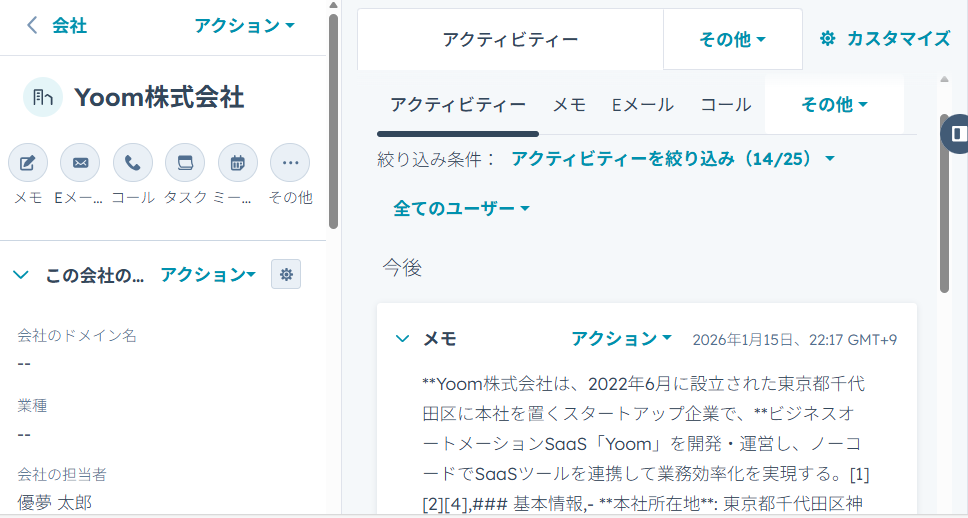Click the カスタマイズ gear icon
Image resolution: width=968 pixels, height=518 pixels.
click(x=827, y=39)
